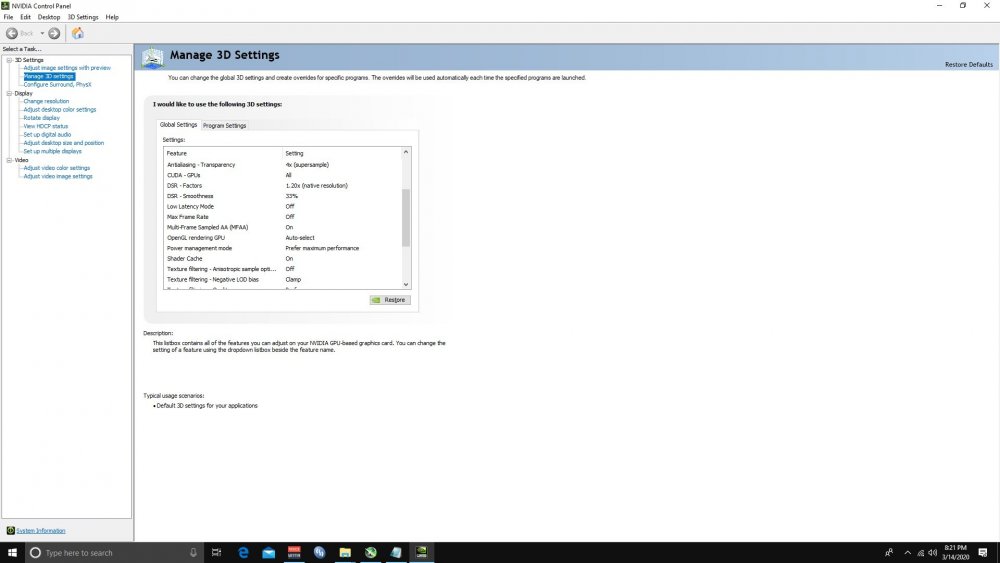This screenshot has height=563, width=1000.
Task: Select Adjust desktop color settings
Action: [x=60, y=109]
